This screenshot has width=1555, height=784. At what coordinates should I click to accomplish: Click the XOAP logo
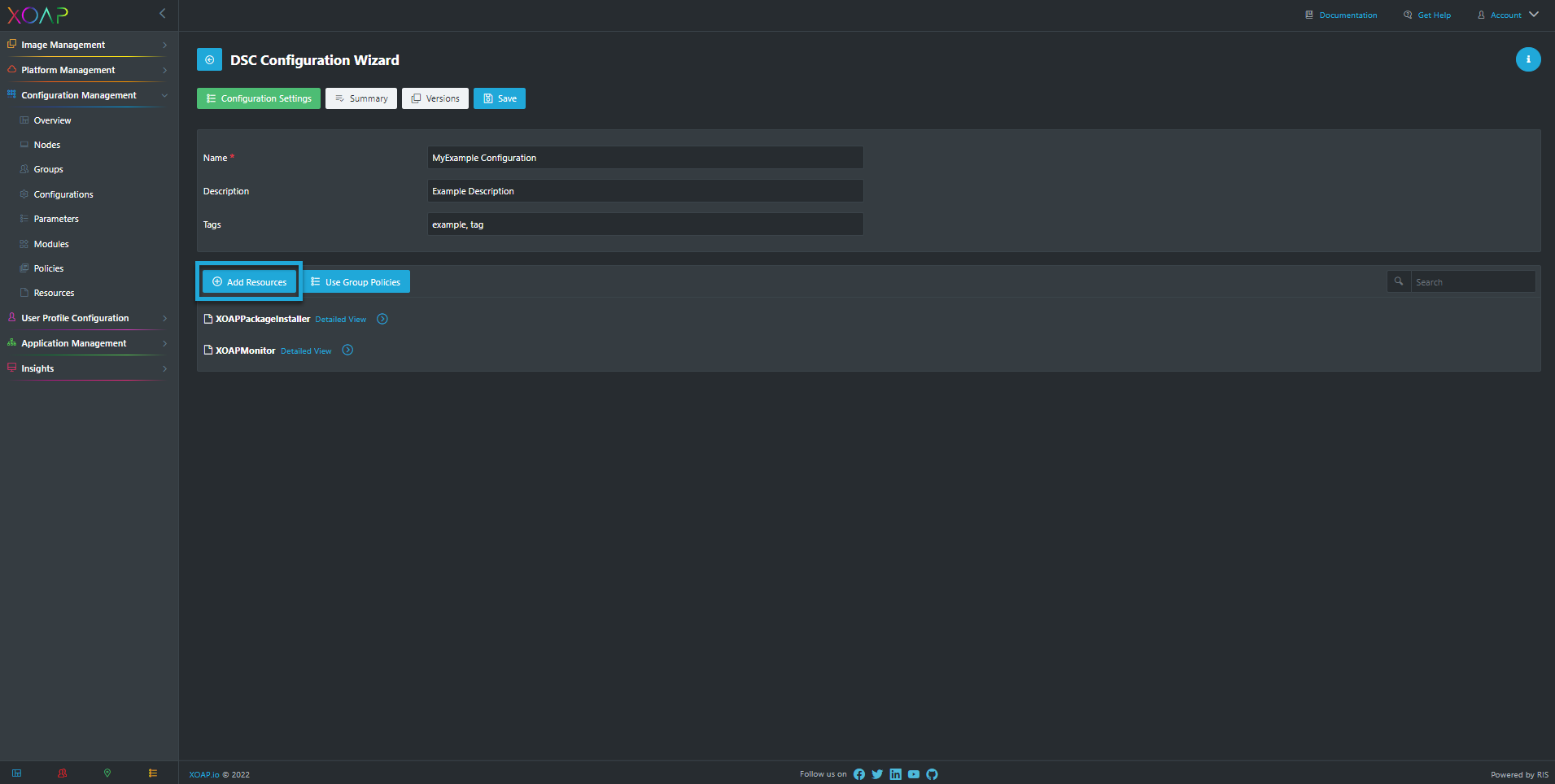(x=38, y=15)
